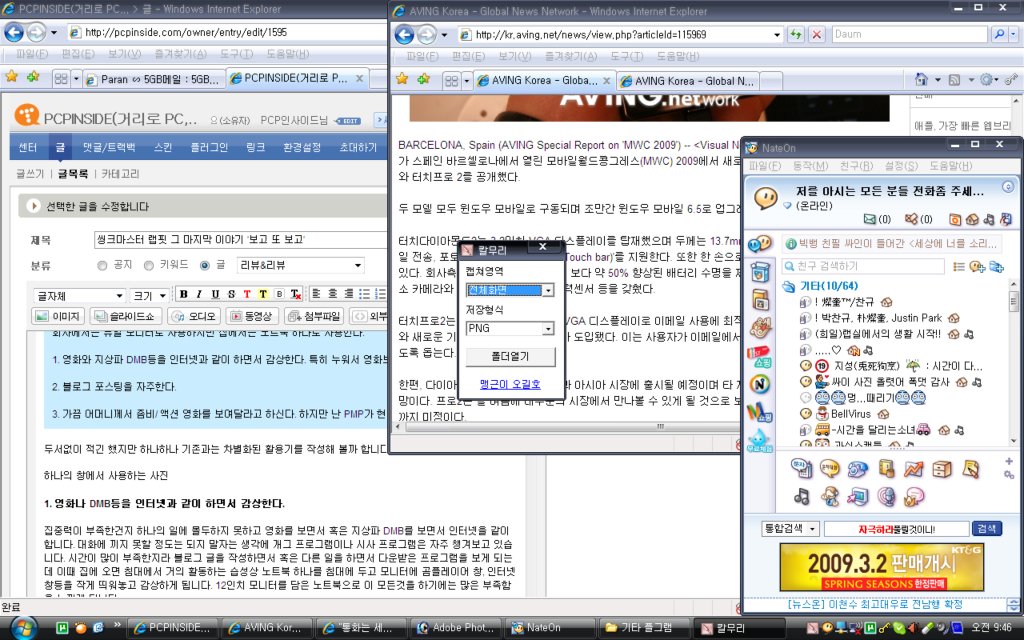This screenshot has width=1024, height=640.
Task: Click the 글쓰기 submenu link
Action: pyautogui.click(x=30, y=174)
